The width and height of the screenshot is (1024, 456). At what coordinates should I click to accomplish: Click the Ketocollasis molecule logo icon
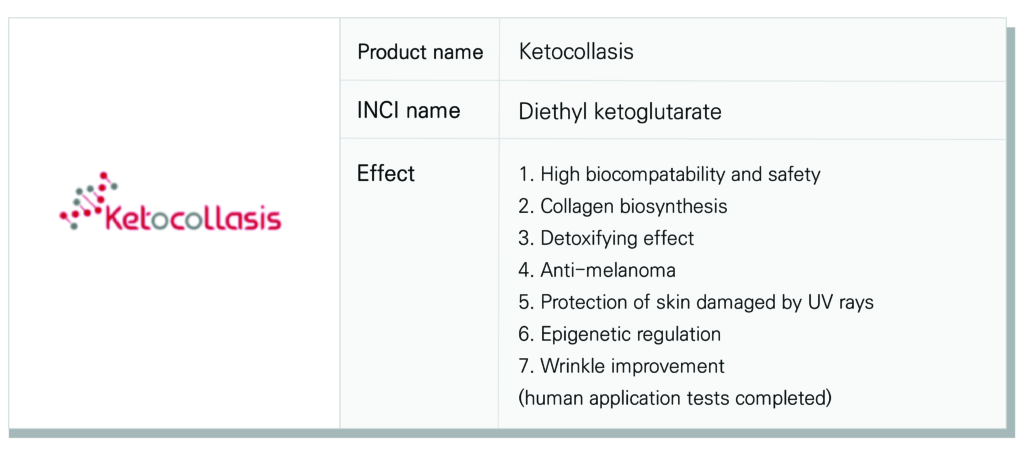88,201
